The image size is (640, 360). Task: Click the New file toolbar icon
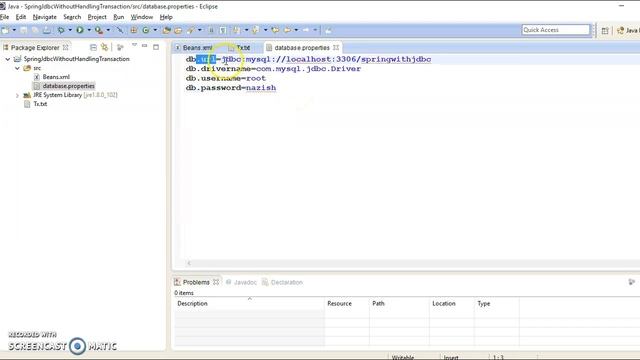click(x=5, y=30)
